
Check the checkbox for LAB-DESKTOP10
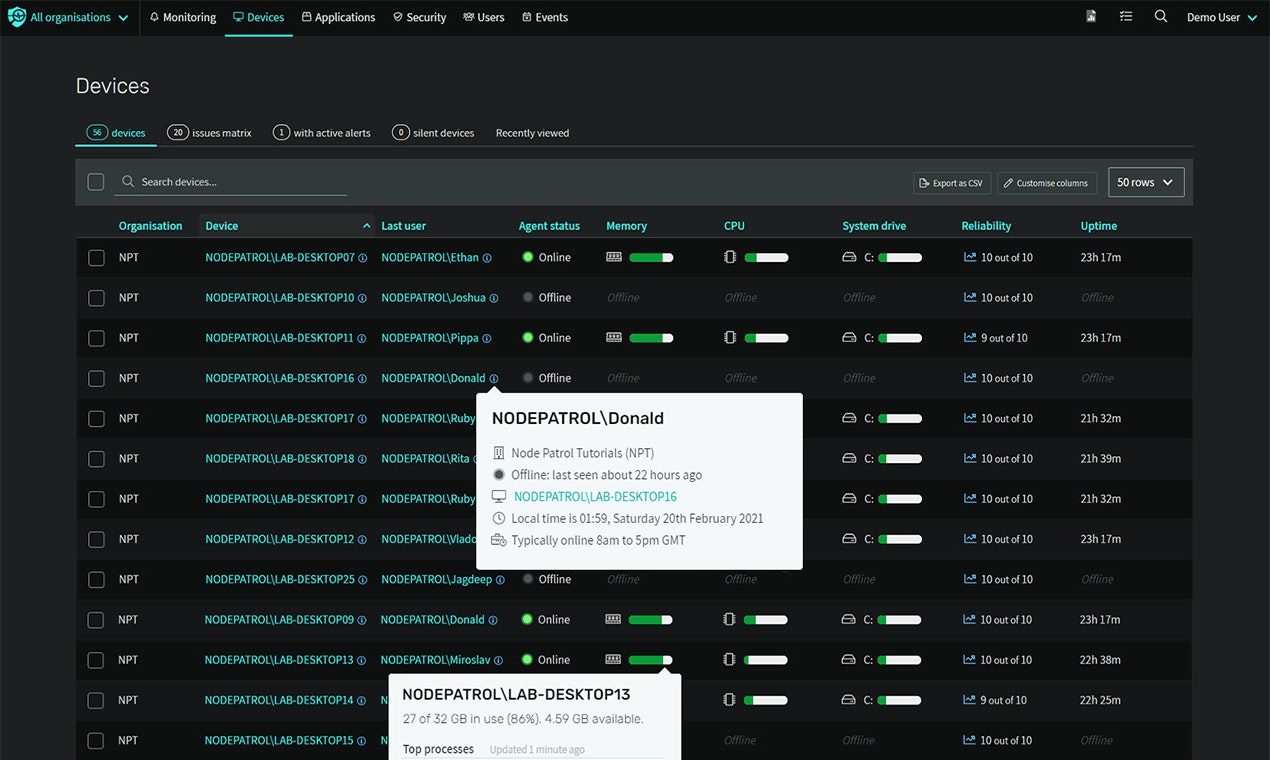point(96,297)
